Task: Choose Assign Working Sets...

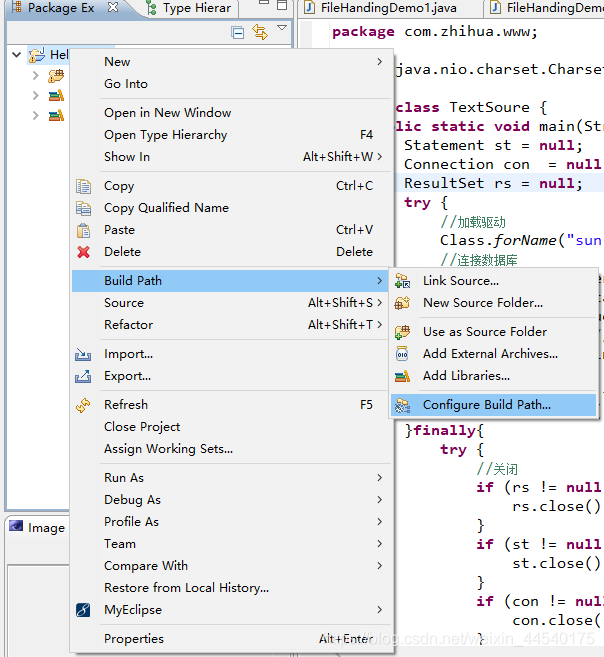Action: point(232,449)
